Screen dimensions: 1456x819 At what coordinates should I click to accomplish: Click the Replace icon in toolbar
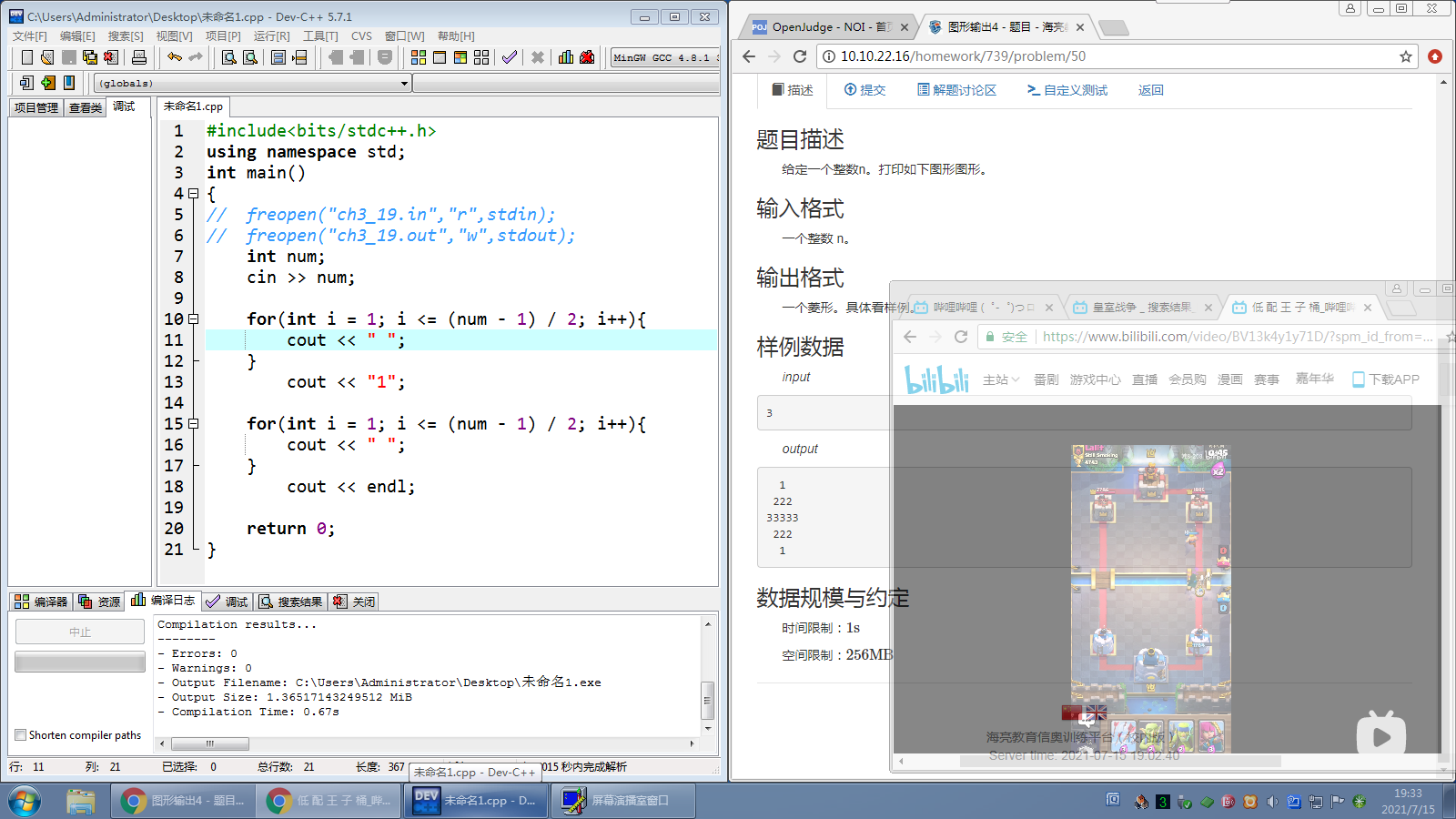tap(250, 57)
